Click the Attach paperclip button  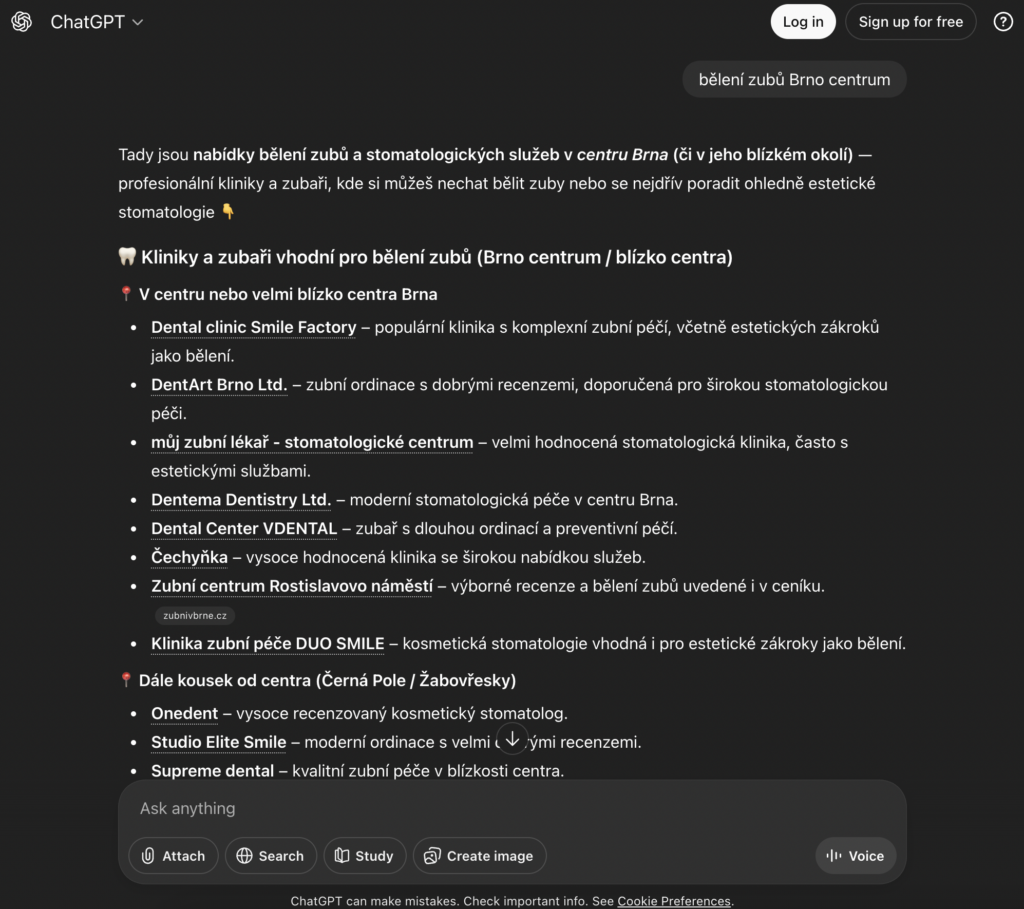[x=173, y=856]
